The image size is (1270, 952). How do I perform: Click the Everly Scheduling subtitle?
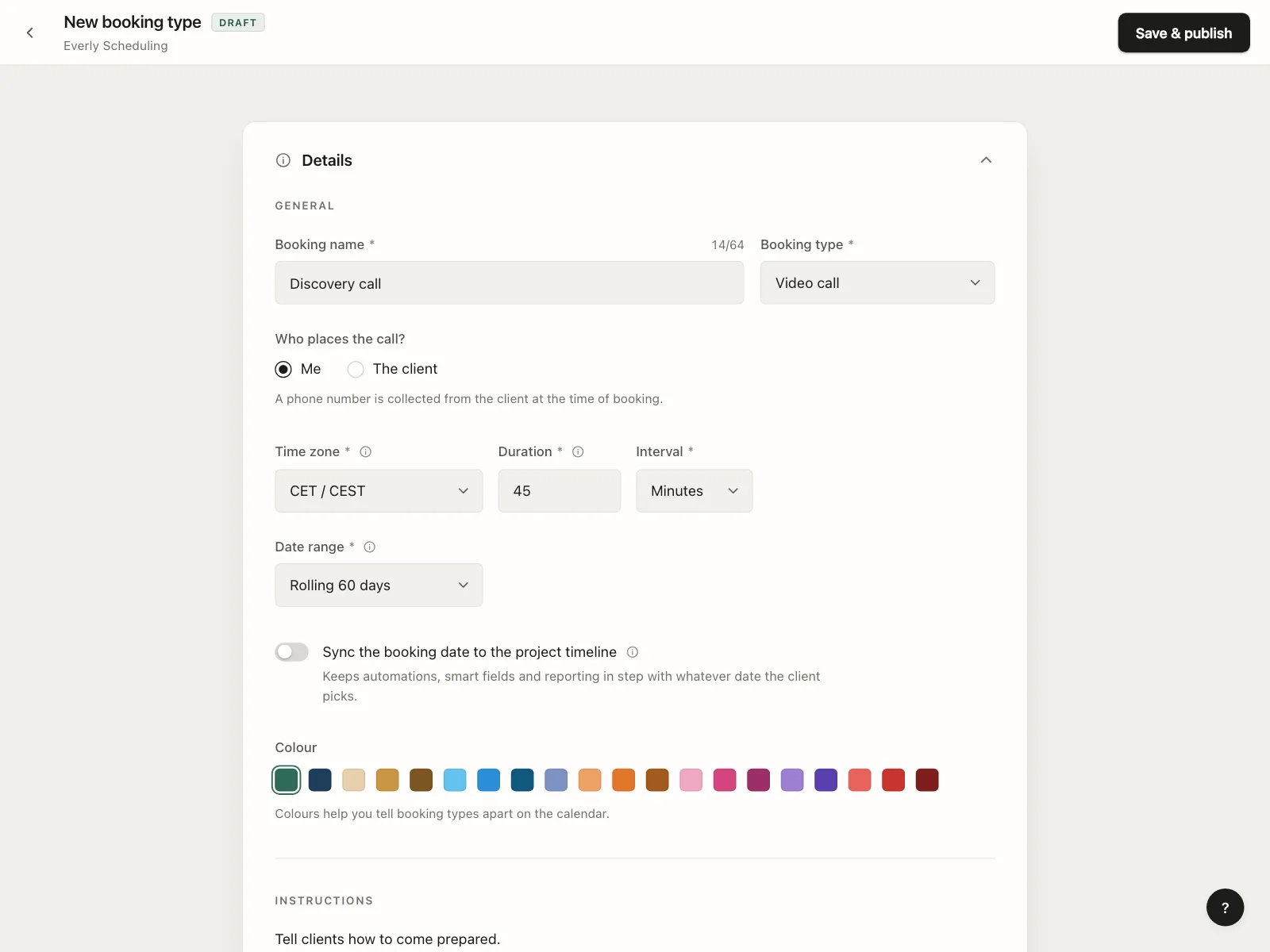tap(116, 46)
